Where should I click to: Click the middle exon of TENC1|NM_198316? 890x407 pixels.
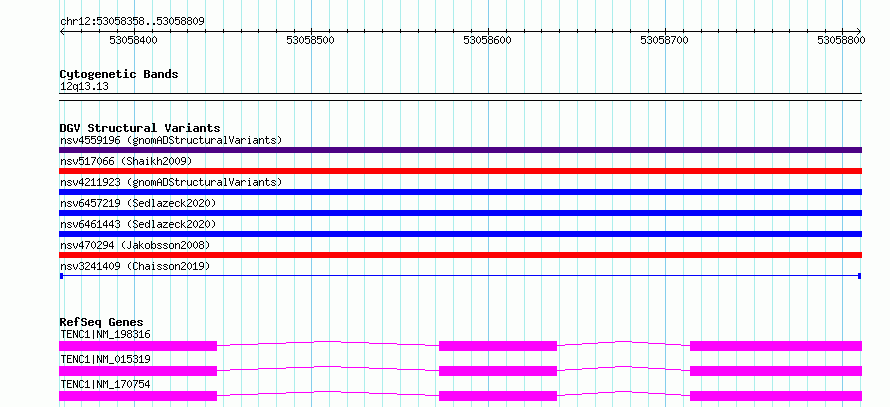click(x=498, y=346)
